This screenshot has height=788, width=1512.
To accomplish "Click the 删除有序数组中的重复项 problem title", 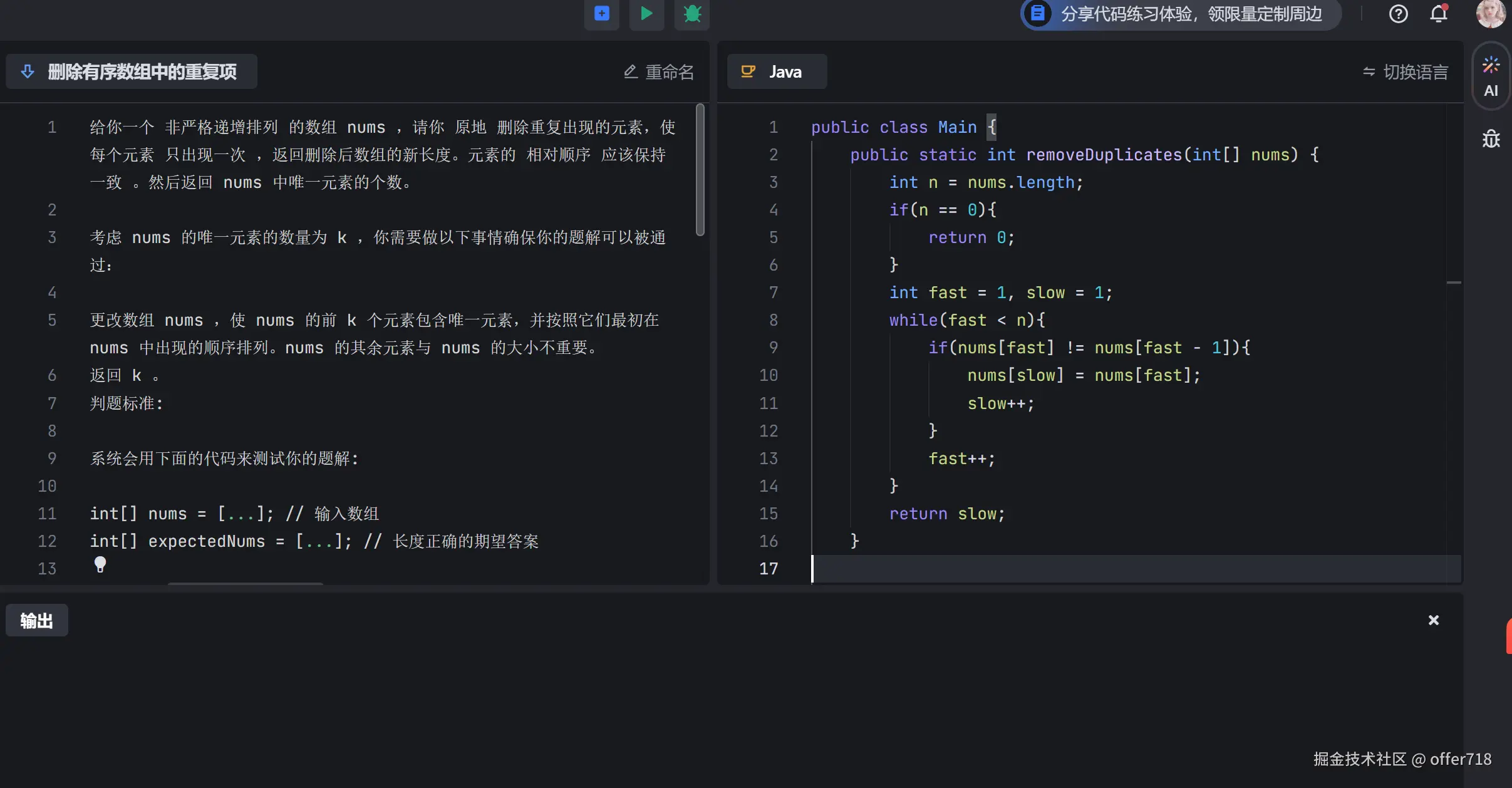I will pyautogui.click(x=142, y=72).
